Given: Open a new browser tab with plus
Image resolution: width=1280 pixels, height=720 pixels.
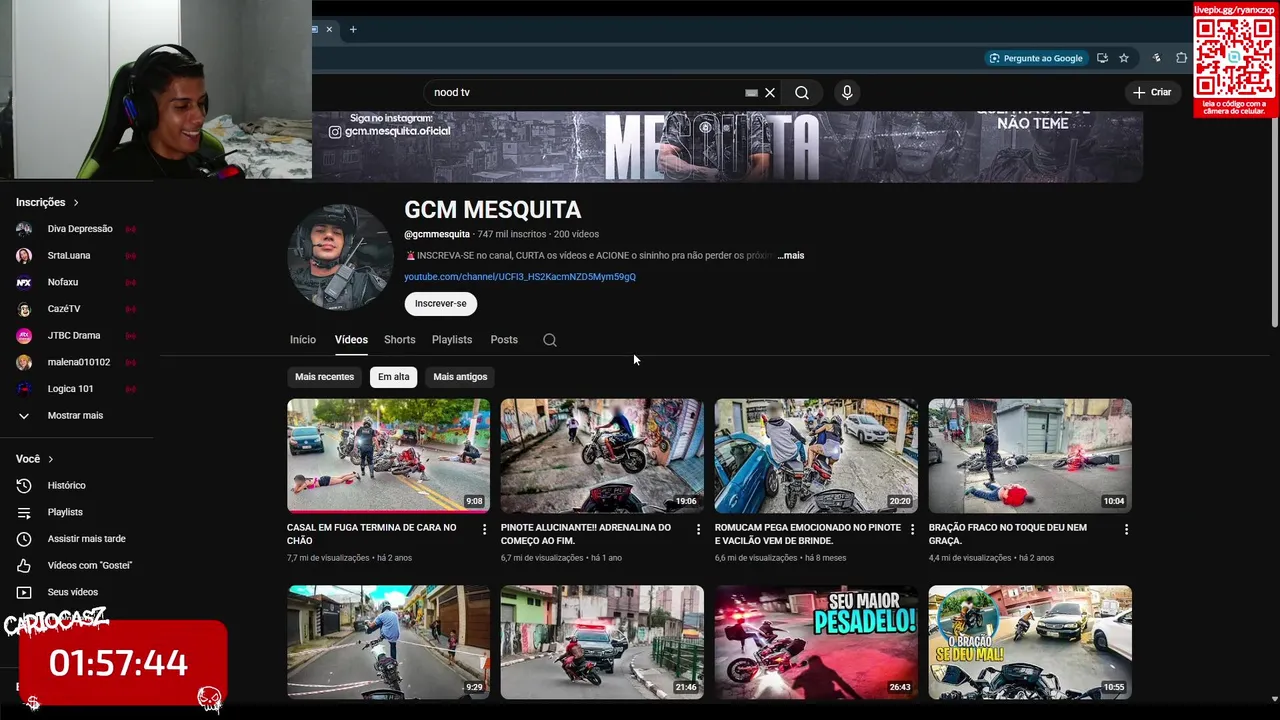Looking at the screenshot, I should (x=353, y=29).
